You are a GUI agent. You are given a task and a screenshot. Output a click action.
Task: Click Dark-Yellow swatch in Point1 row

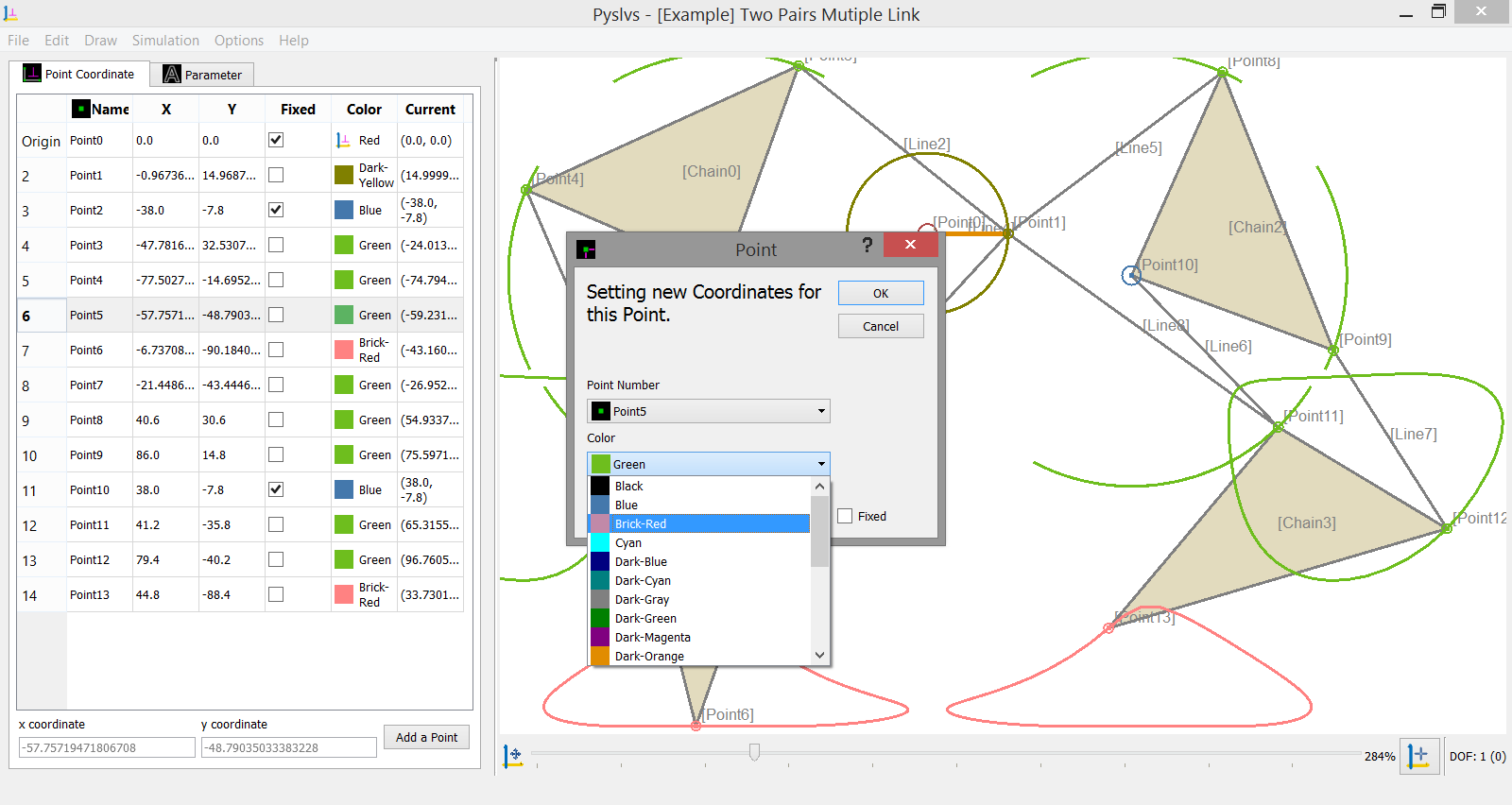[x=344, y=175]
